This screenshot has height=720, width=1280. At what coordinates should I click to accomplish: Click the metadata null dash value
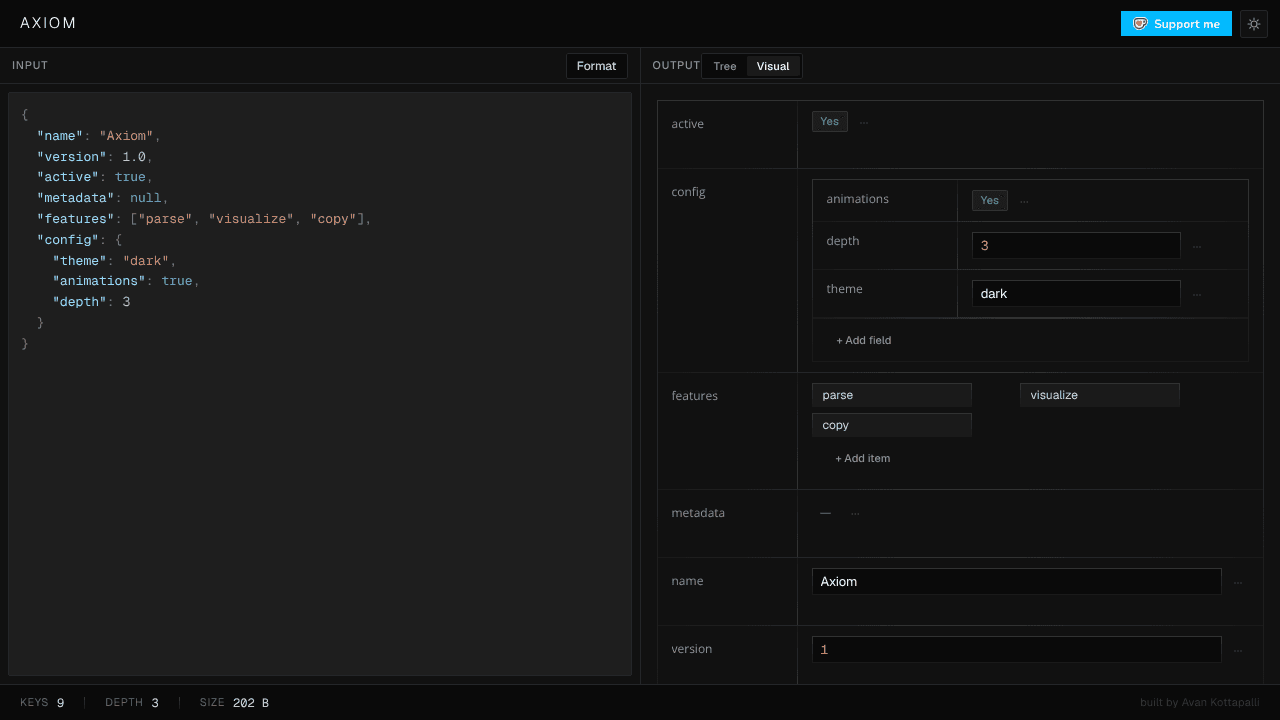(x=825, y=513)
